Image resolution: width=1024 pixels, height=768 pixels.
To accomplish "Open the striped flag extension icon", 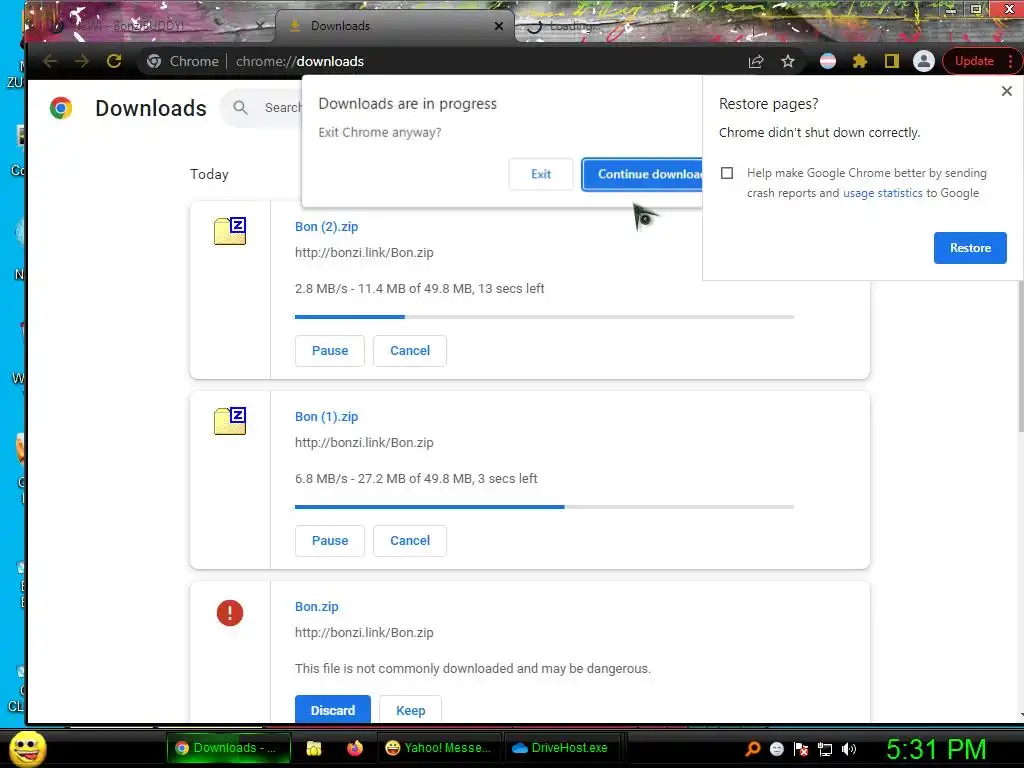I will (x=828, y=61).
